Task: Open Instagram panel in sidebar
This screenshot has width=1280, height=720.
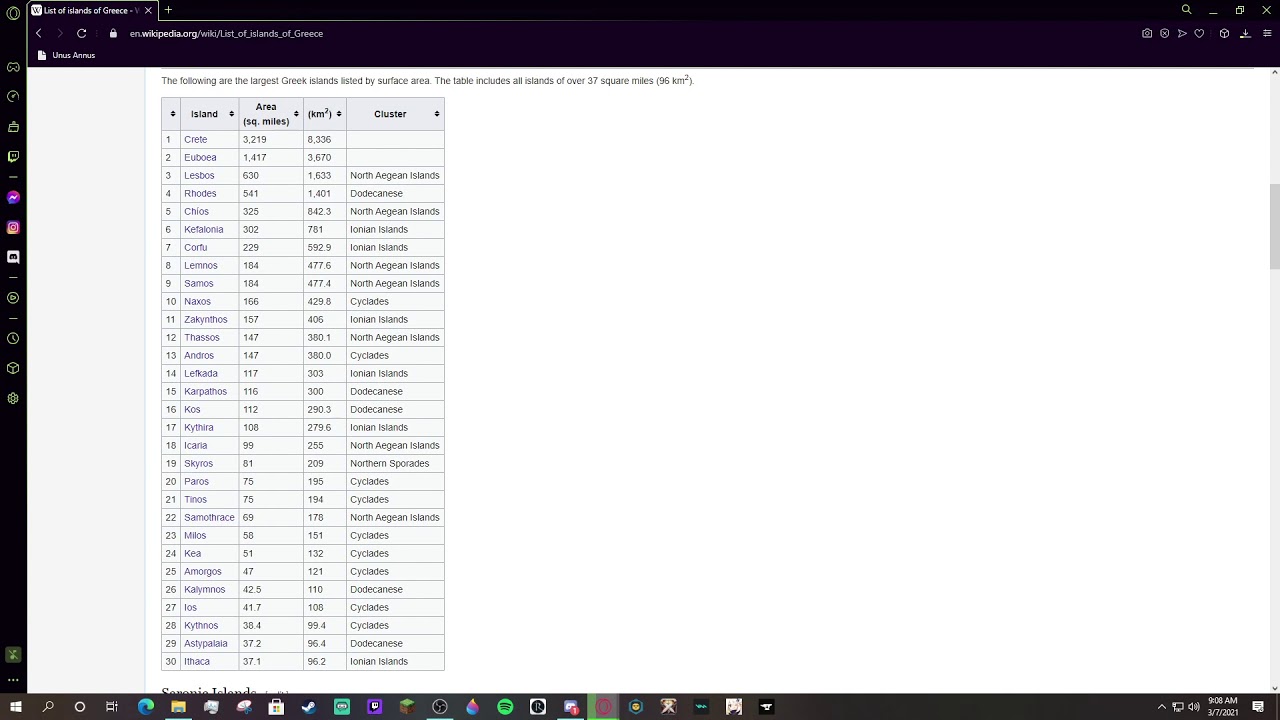Action: tap(13, 227)
